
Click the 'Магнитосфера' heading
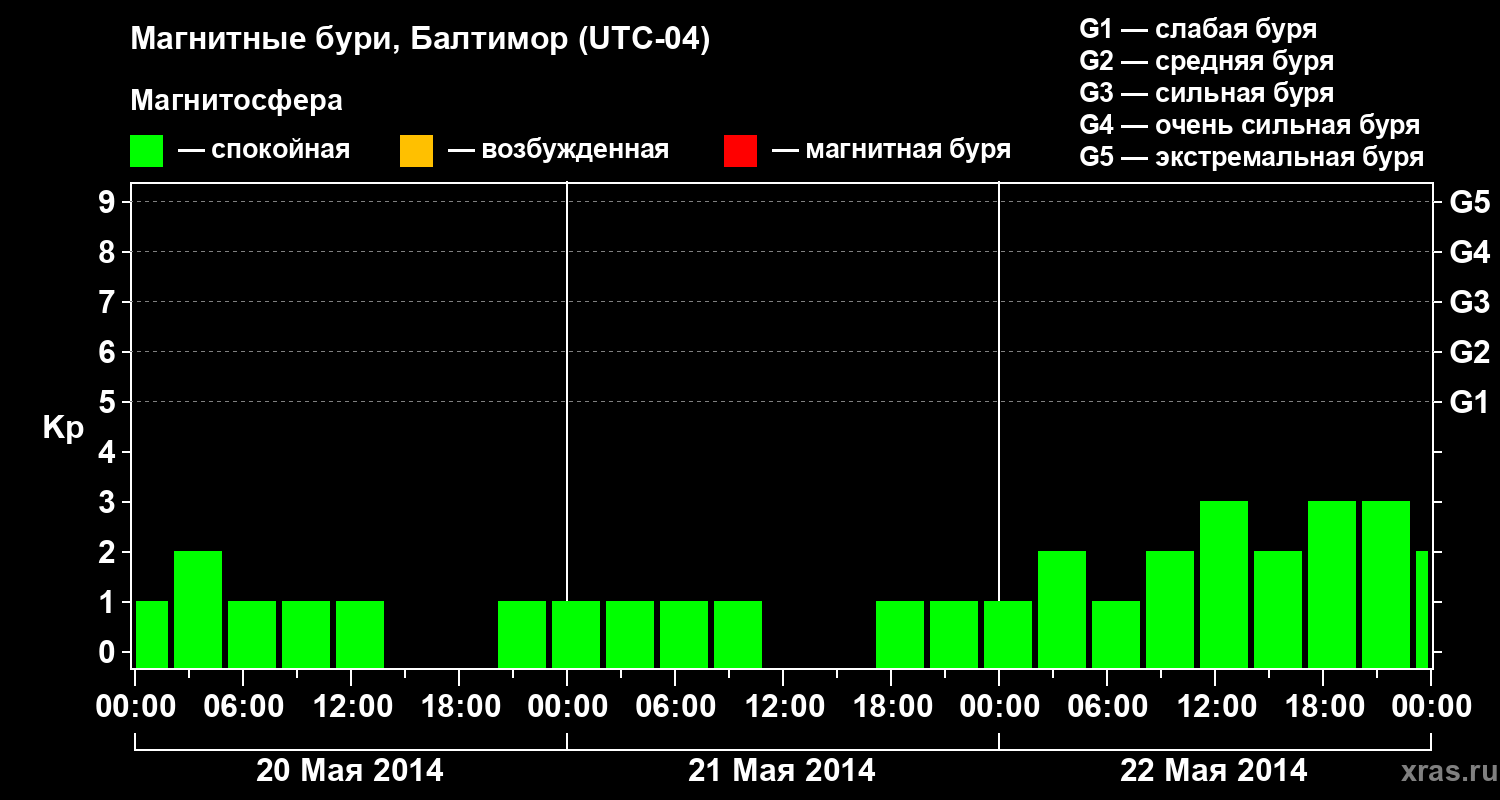pos(236,101)
